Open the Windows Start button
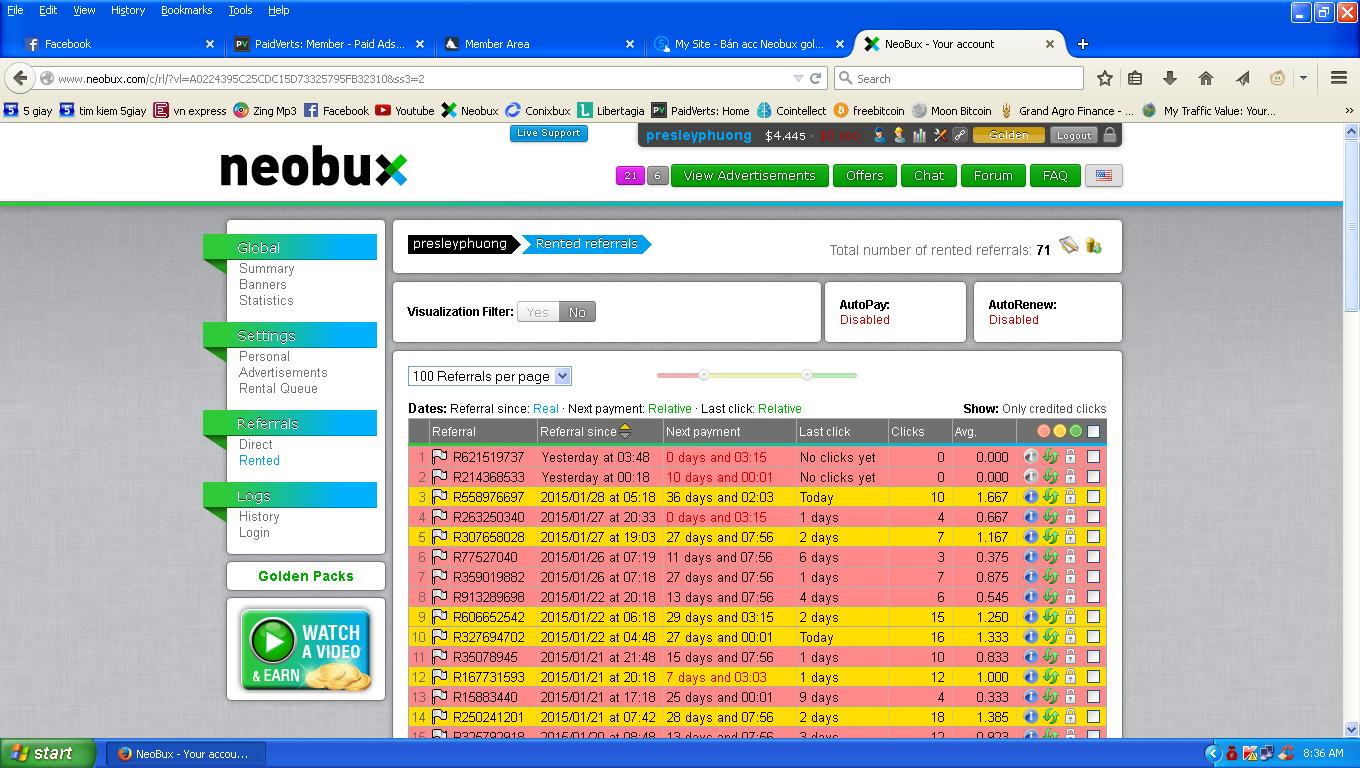The width and height of the screenshot is (1360, 768). [48, 753]
